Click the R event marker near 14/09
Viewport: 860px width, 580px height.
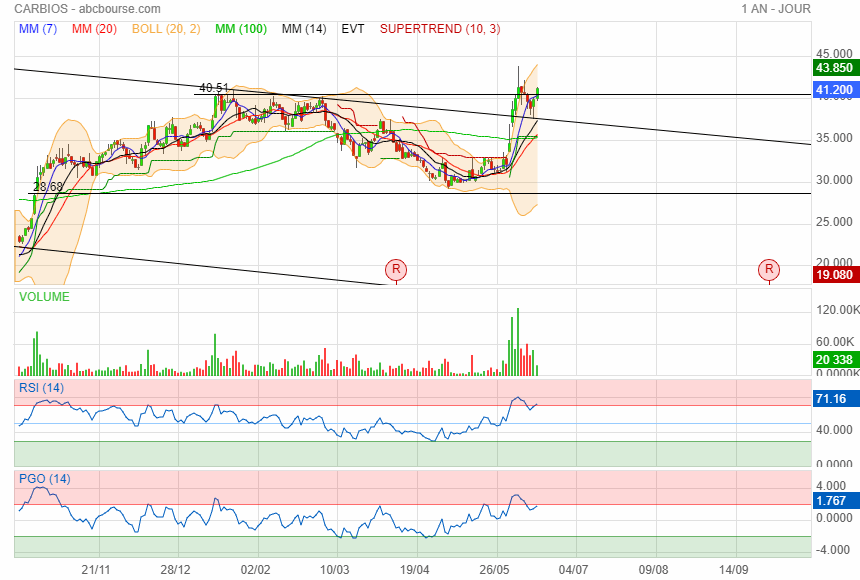pyautogui.click(x=769, y=269)
